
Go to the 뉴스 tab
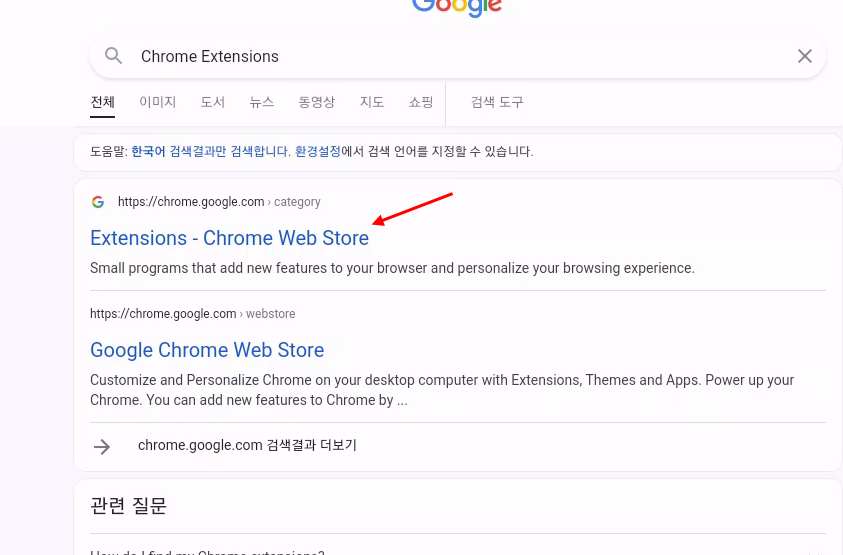[x=262, y=102]
